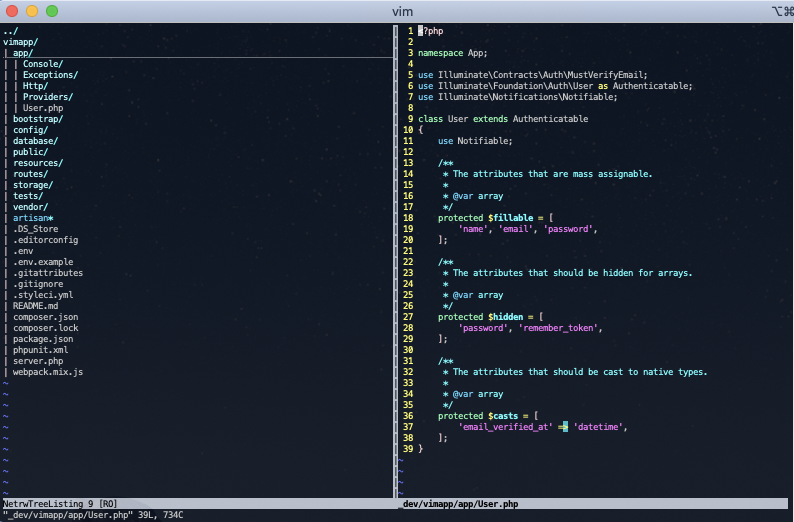Go up via the ../ parent entry
794x522 pixels.
click(10, 31)
